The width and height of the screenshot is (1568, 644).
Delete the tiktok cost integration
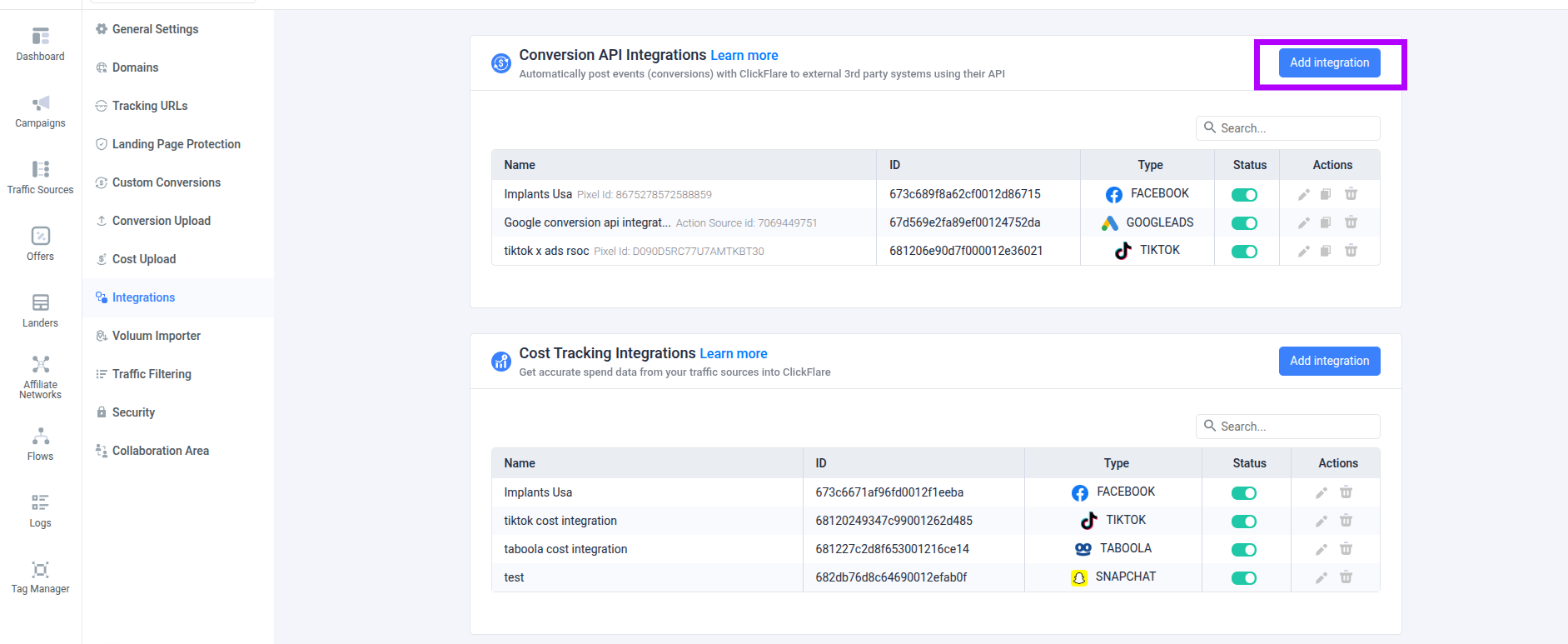[1346, 521]
